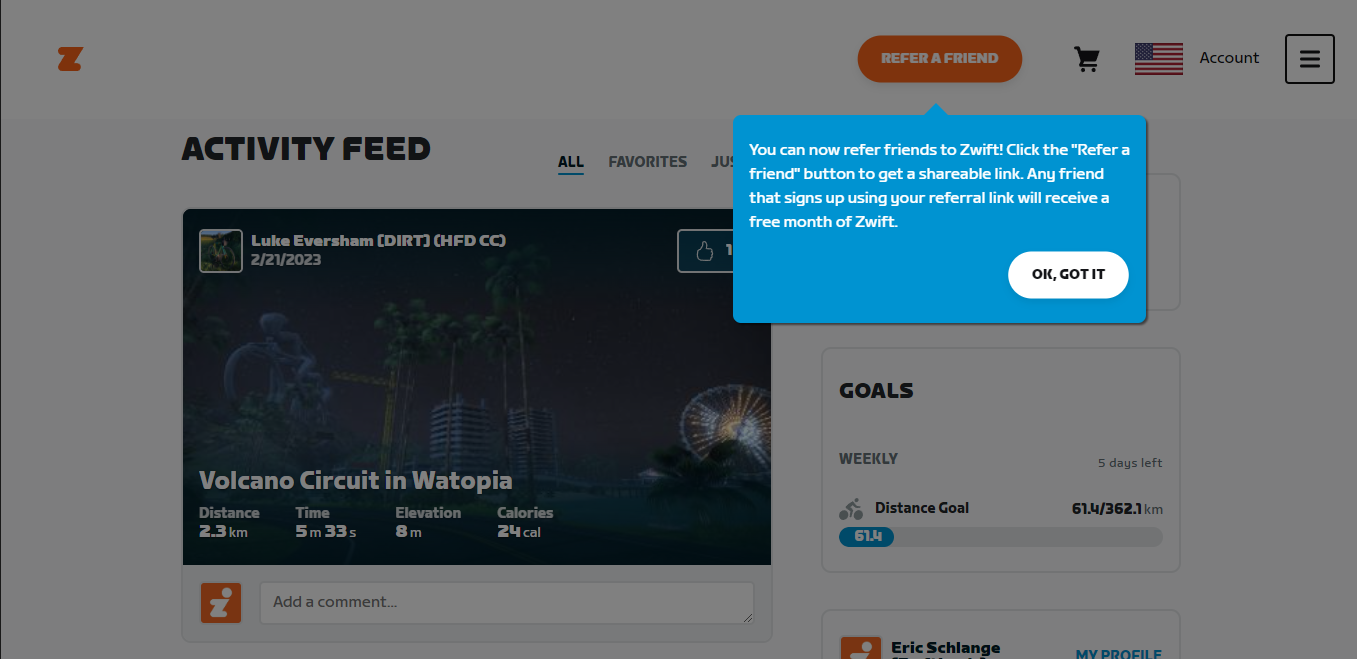Click the Zwift avatar beside the comment box
The image size is (1357, 659).
pos(220,602)
